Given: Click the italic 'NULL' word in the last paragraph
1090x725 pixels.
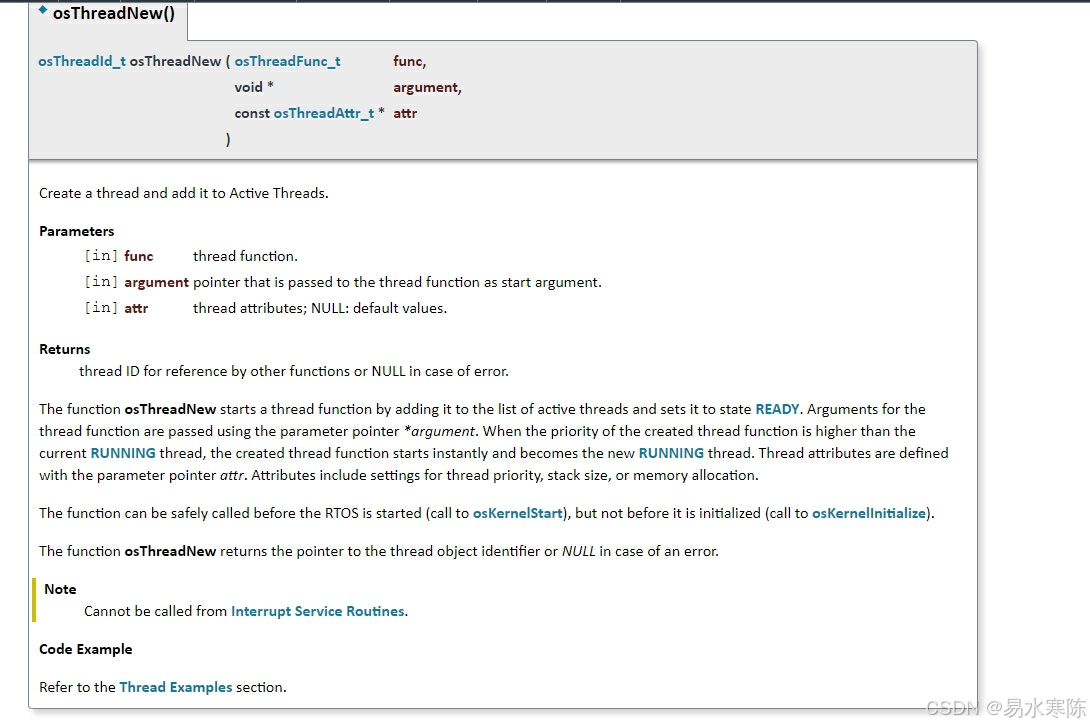Looking at the screenshot, I should [x=578, y=551].
